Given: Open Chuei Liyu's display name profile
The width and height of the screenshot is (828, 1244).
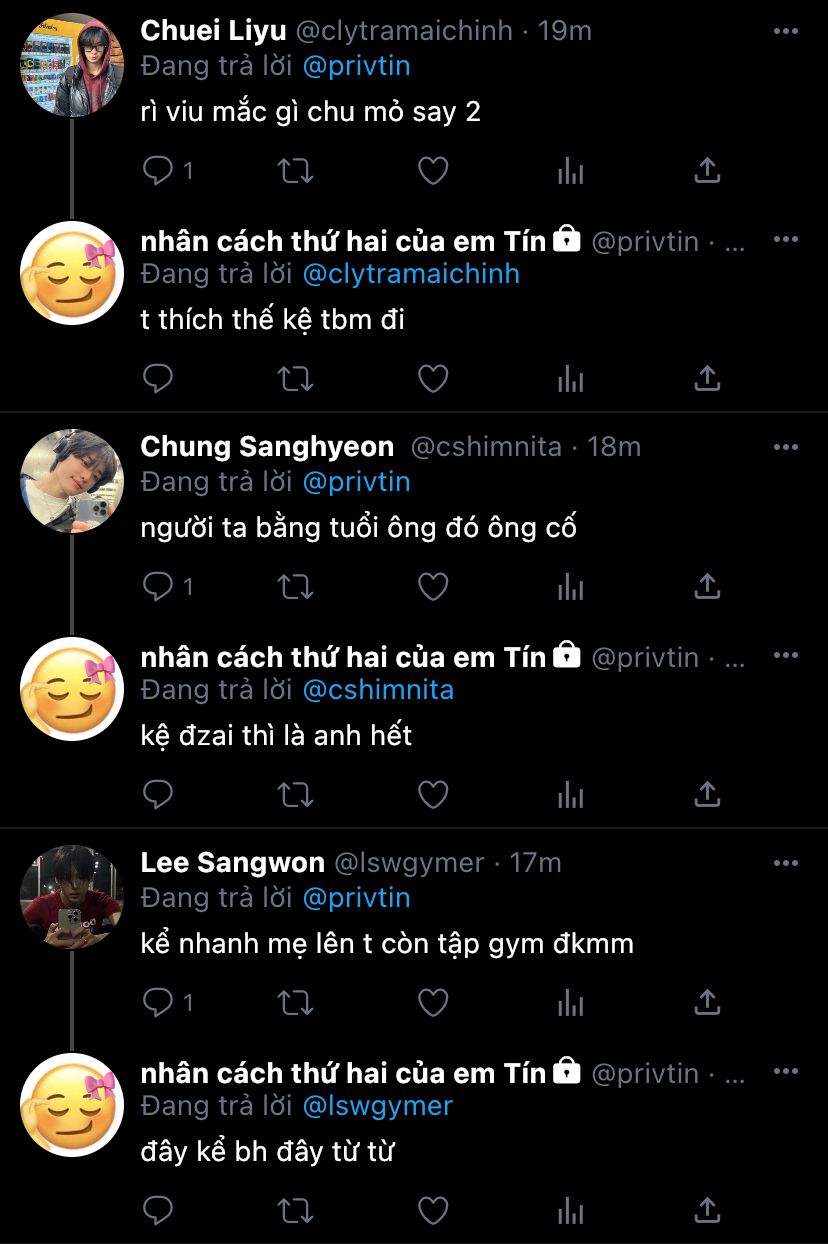Looking at the screenshot, I should click(213, 31).
